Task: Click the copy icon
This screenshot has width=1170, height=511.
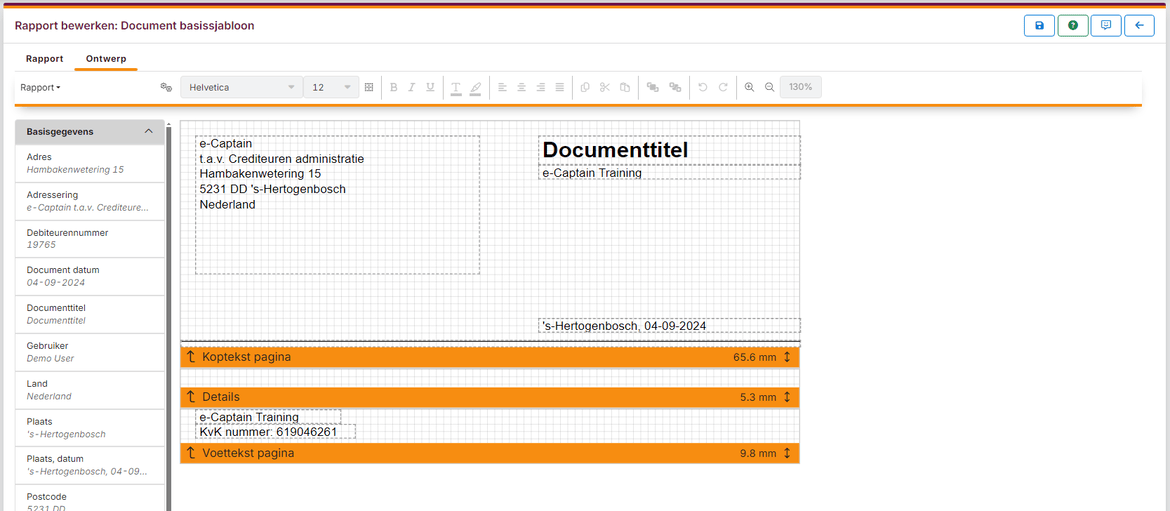Action: click(585, 87)
